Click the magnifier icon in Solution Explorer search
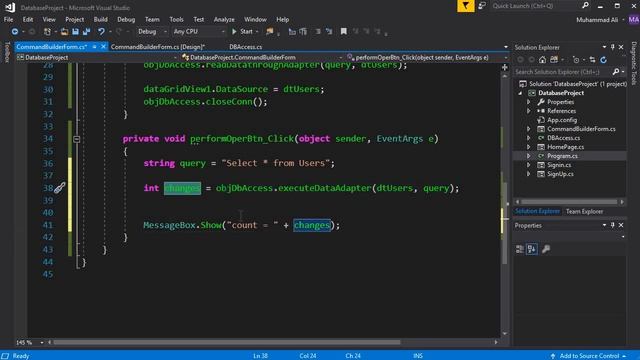The image size is (640, 360). click(616, 72)
